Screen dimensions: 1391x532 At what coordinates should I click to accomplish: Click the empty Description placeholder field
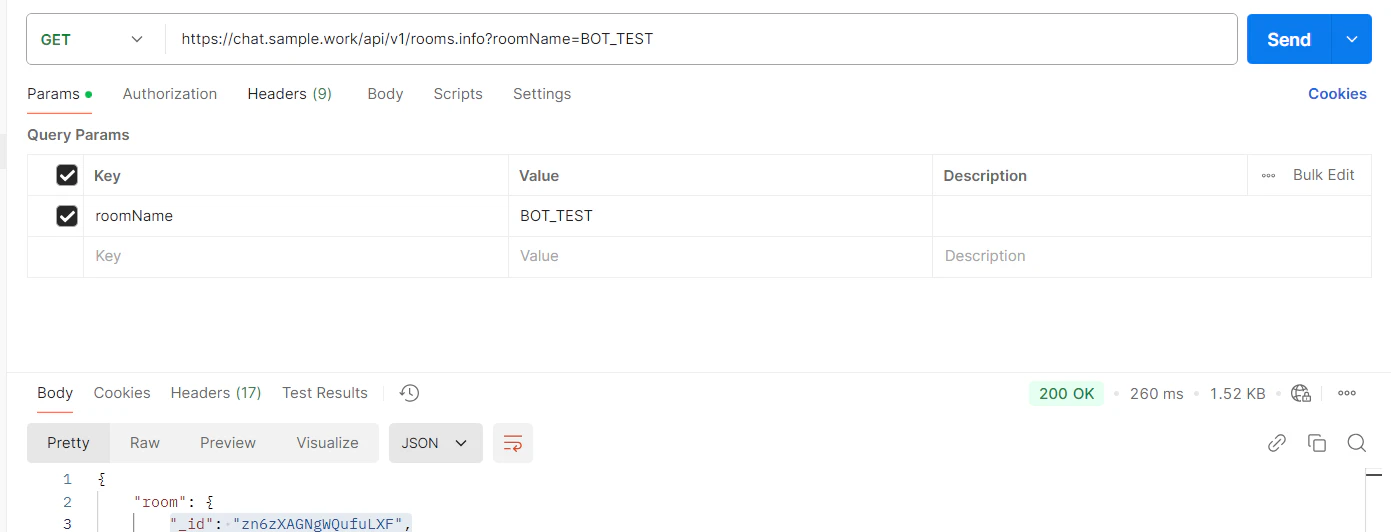tap(1152, 256)
